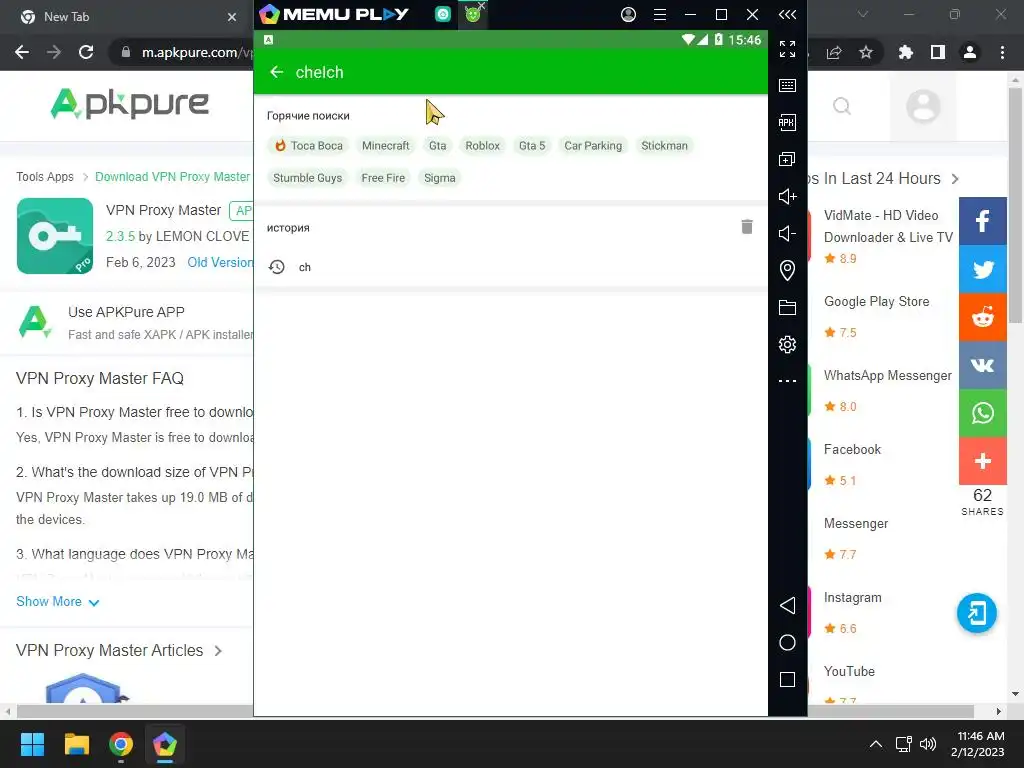This screenshot has width=1024, height=768.
Task: Open VidMate HD Video Downloader entry
Action: pos(888,226)
